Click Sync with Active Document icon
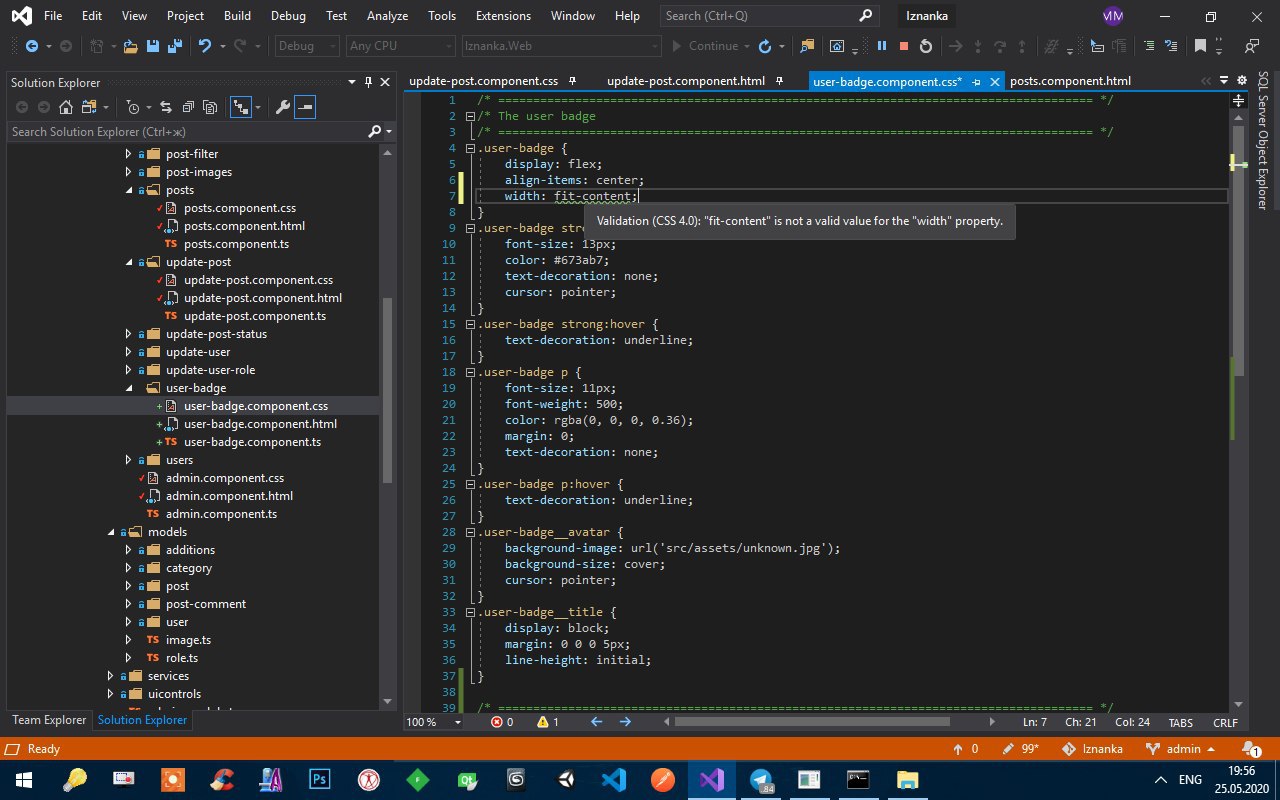Viewport: 1280px width, 800px height. pos(165,107)
